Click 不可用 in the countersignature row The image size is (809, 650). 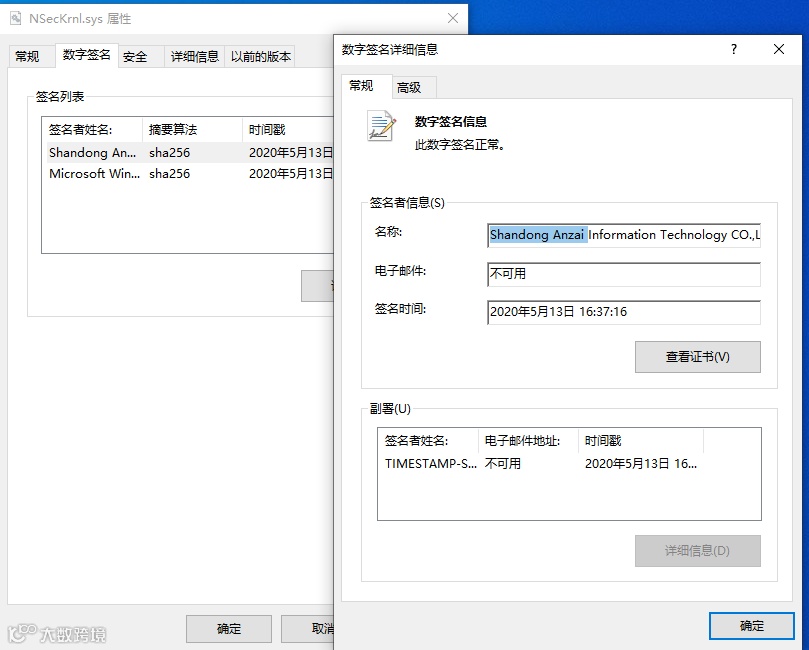(x=503, y=464)
